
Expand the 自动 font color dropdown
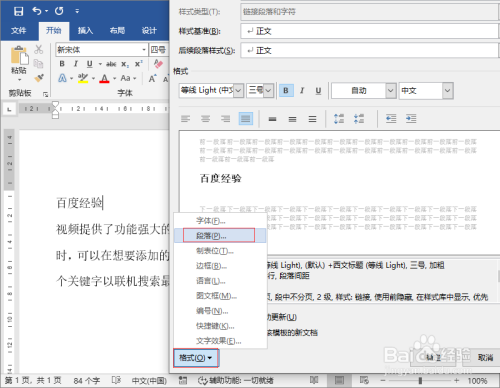(x=390, y=90)
